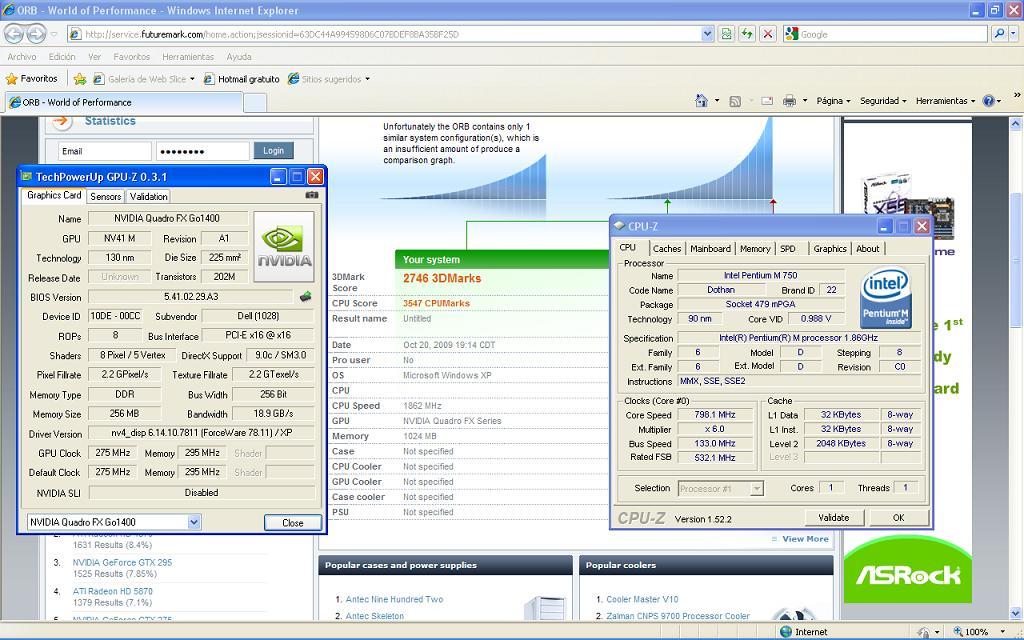This screenshot has height=640, width=1024.
Task: Open Favoritos star button
Action: (31, 78)
